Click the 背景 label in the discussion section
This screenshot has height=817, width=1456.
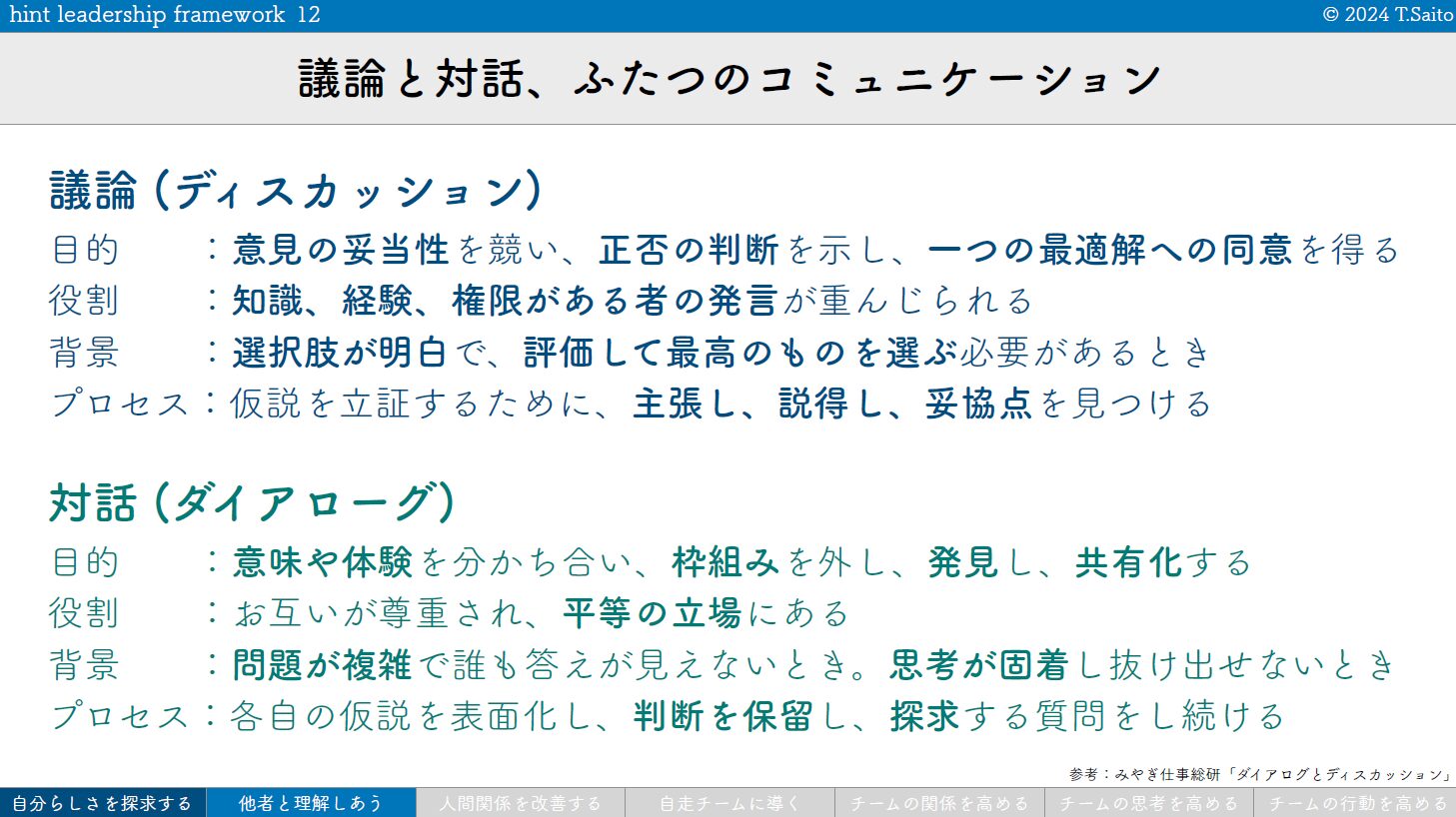click(x=85, y=353)
